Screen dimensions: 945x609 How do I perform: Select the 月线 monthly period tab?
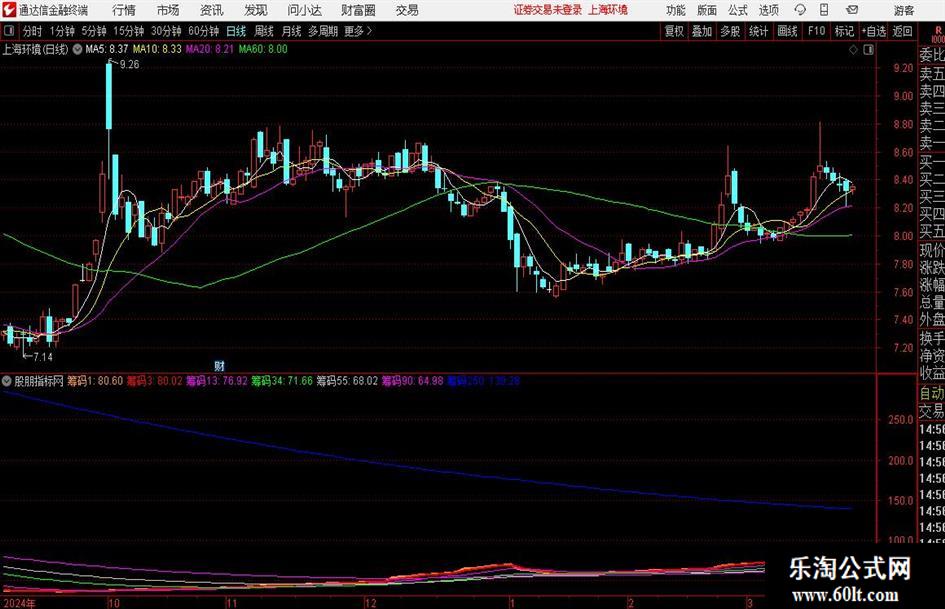pyautogui.click(x=291, y=31)
